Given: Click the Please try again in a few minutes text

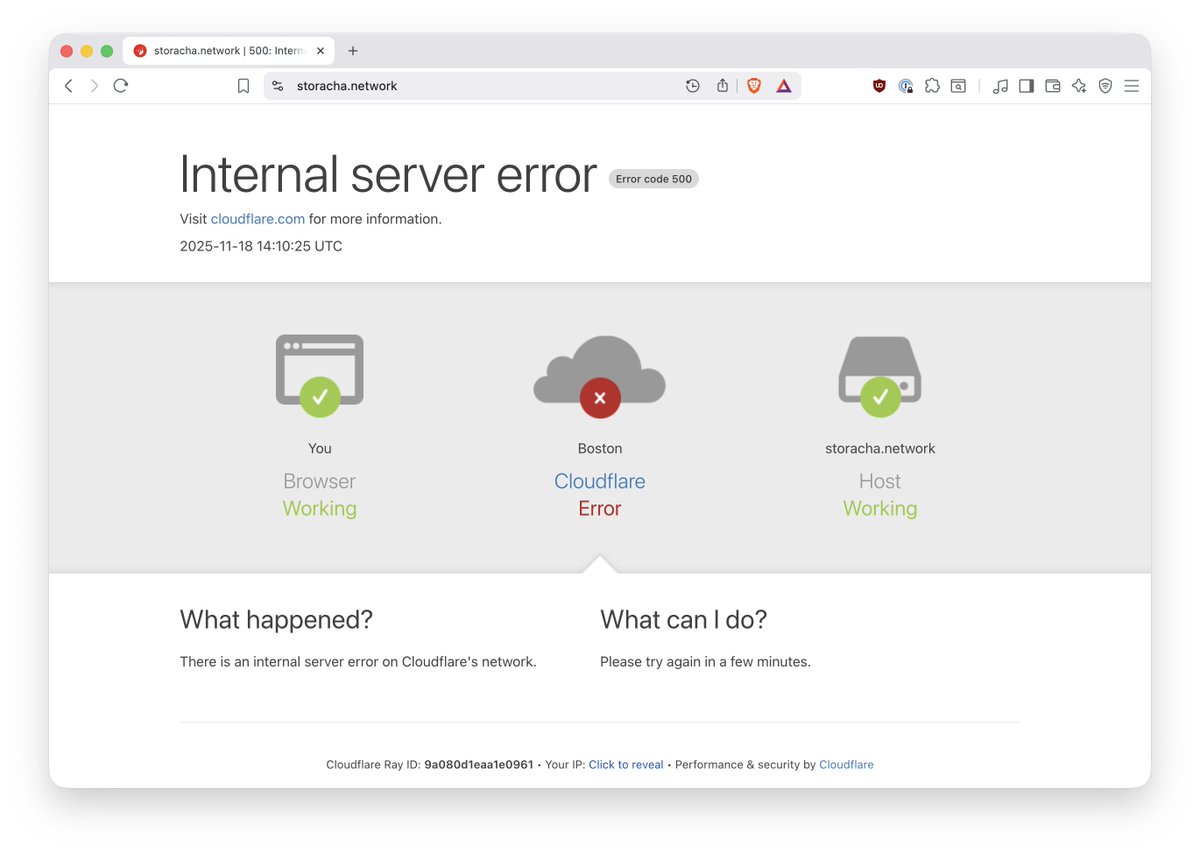Looking at the screenshot, I should click(705, 661).
